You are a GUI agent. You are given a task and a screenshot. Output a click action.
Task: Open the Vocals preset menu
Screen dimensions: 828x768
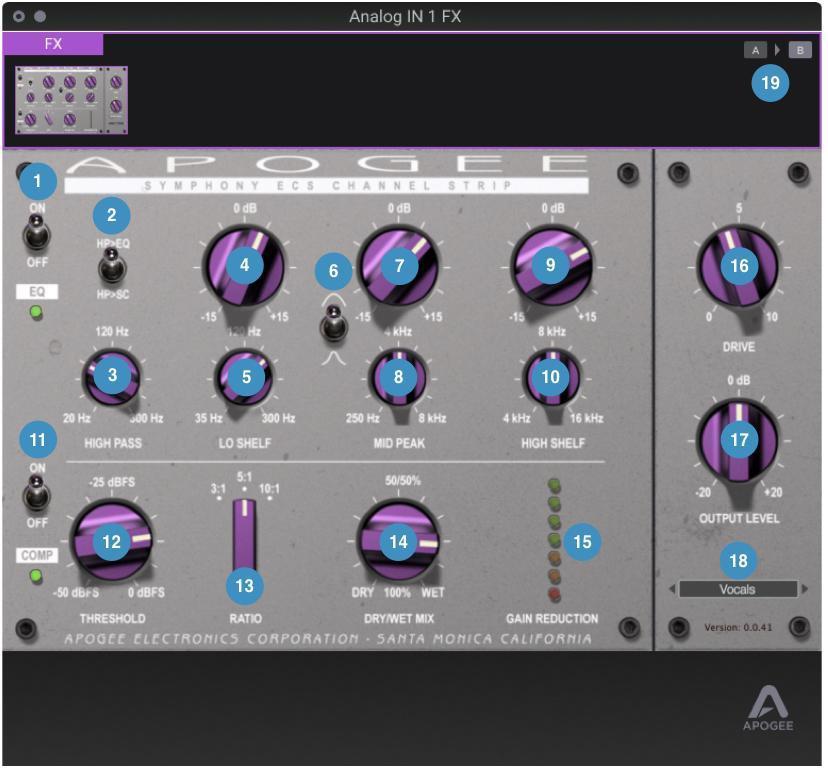pos(737,590)
